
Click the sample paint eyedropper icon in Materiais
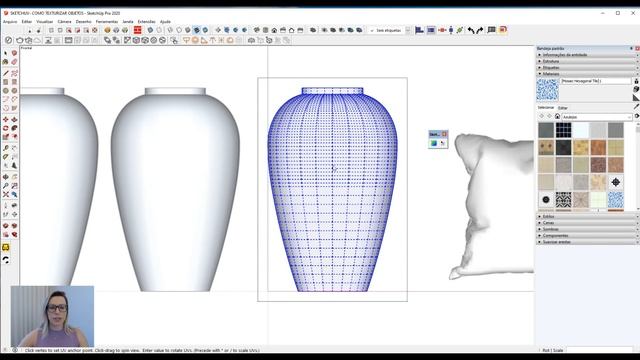[636, 106]
